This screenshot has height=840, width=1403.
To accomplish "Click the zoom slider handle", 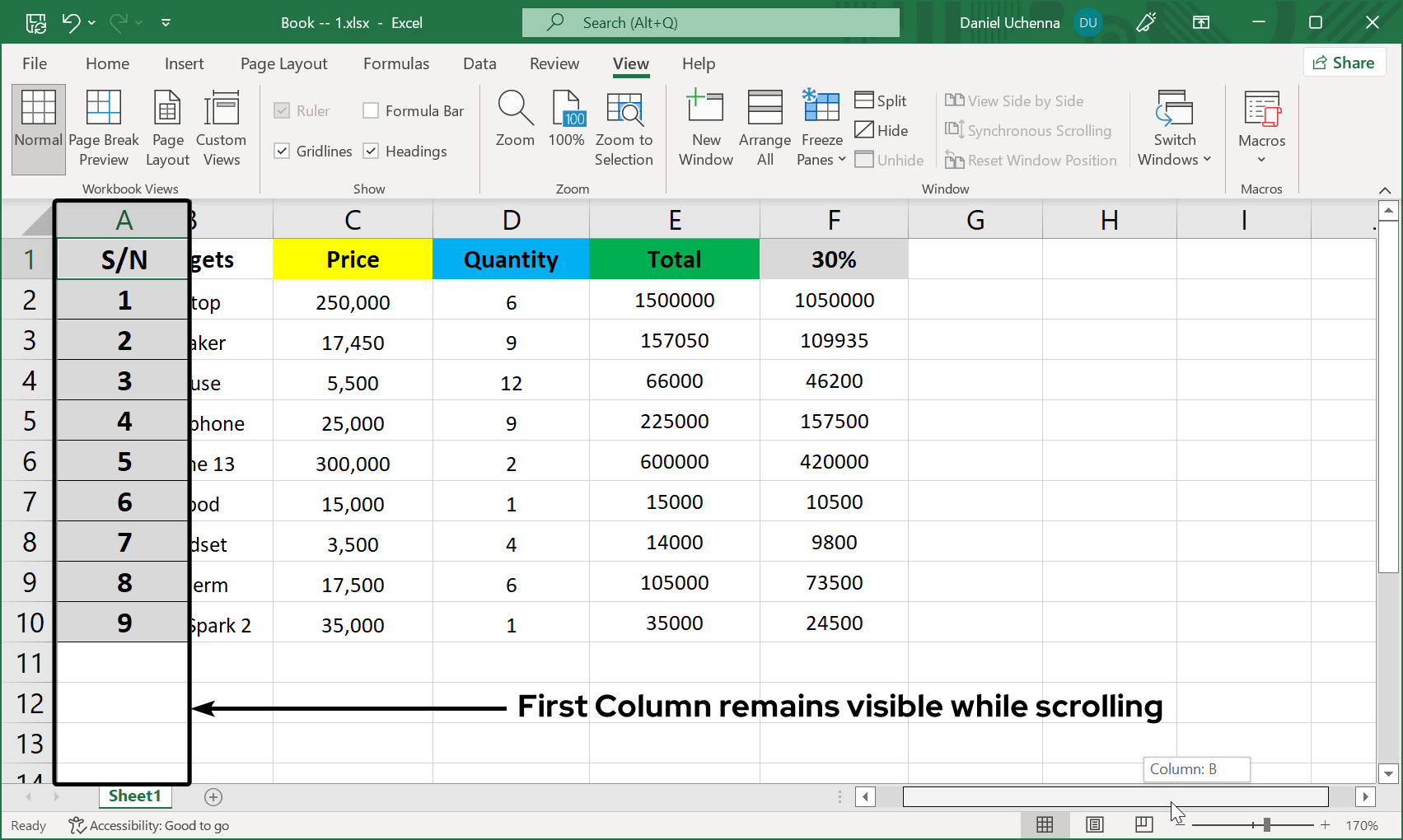I will pyautogui.click(x=1266, y=824).
